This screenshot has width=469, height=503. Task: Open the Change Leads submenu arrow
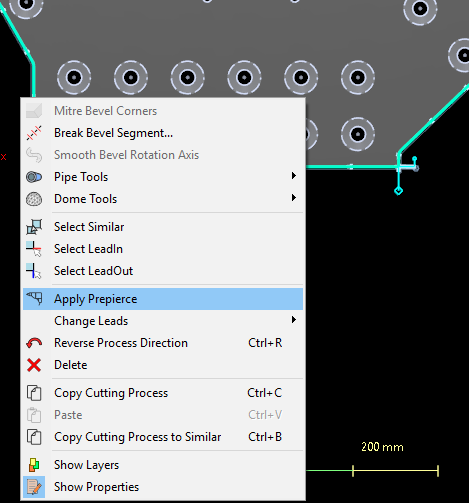pyautogui.click(x=294, y=320)
